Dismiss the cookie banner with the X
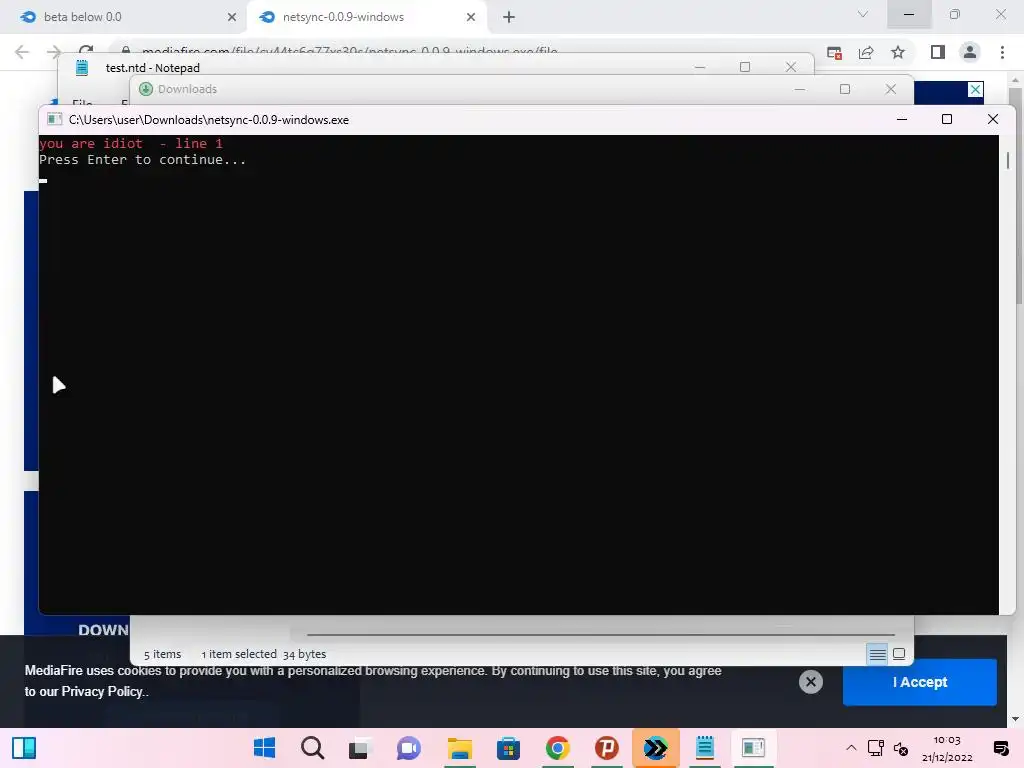The height and width of the screenshot is (768, 1024). (810, 682)
